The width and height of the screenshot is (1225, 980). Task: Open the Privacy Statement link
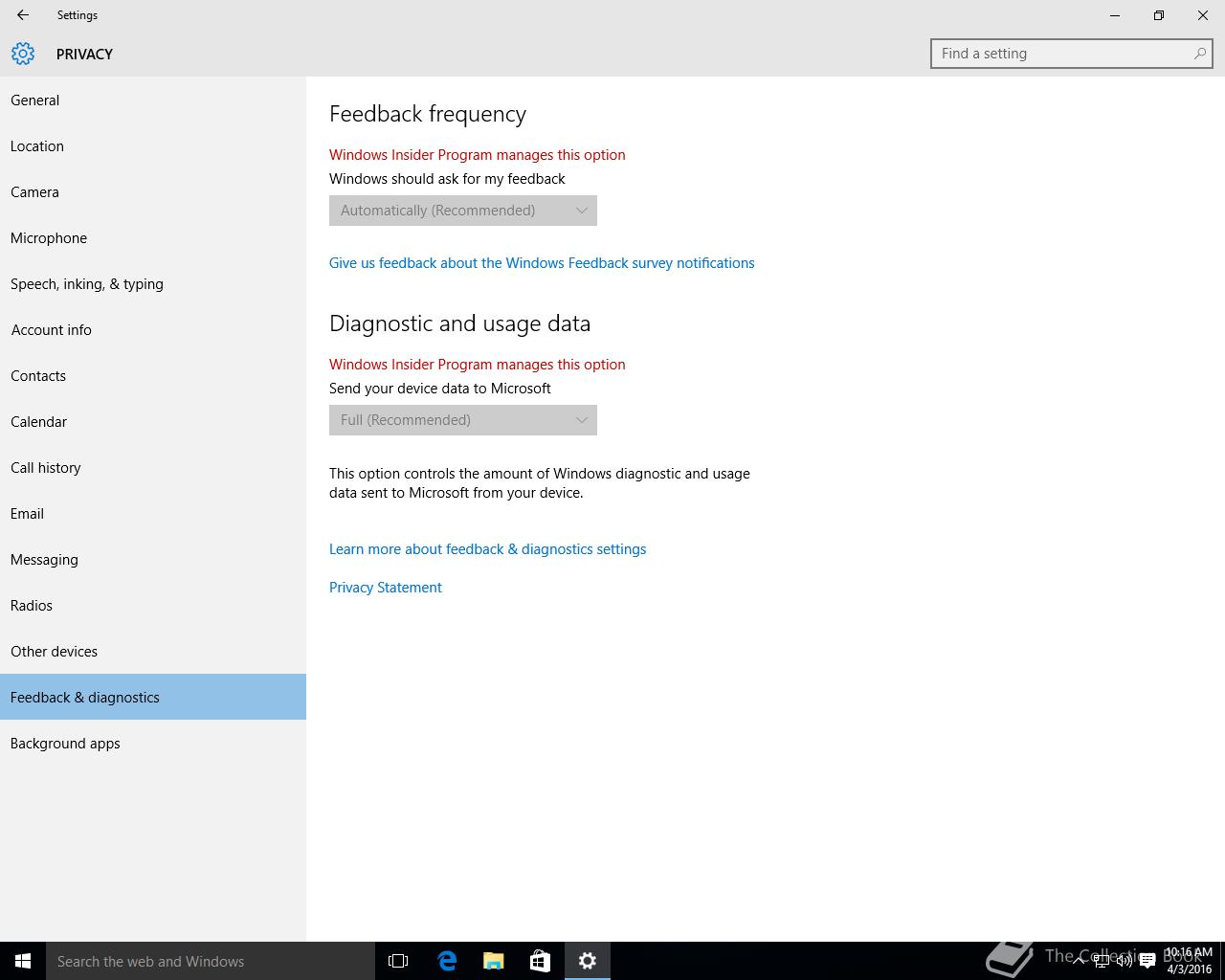click(386, 588)
